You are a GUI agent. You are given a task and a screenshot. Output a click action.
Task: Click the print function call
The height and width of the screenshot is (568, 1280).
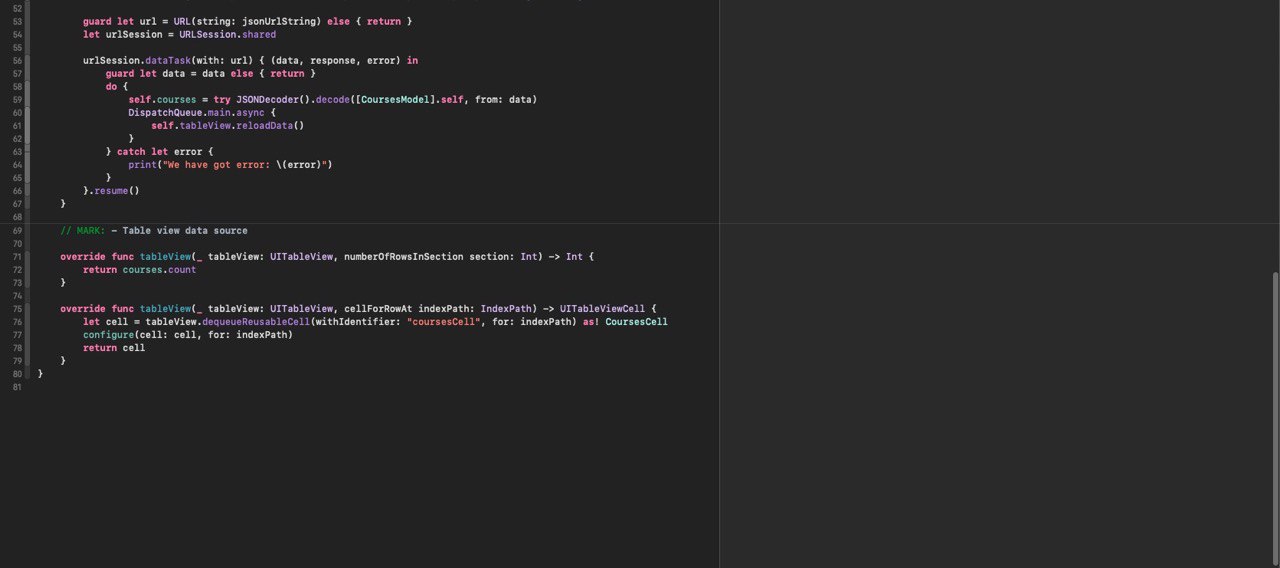click(x=142, y=164)
